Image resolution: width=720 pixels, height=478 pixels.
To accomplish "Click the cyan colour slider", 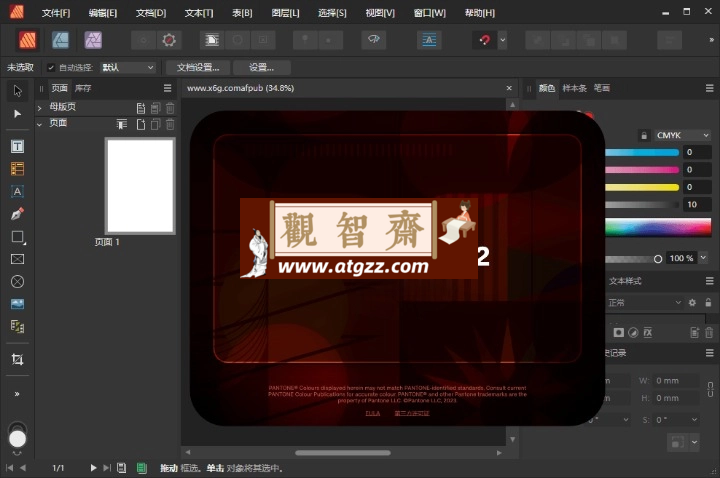I will point(642,152).
